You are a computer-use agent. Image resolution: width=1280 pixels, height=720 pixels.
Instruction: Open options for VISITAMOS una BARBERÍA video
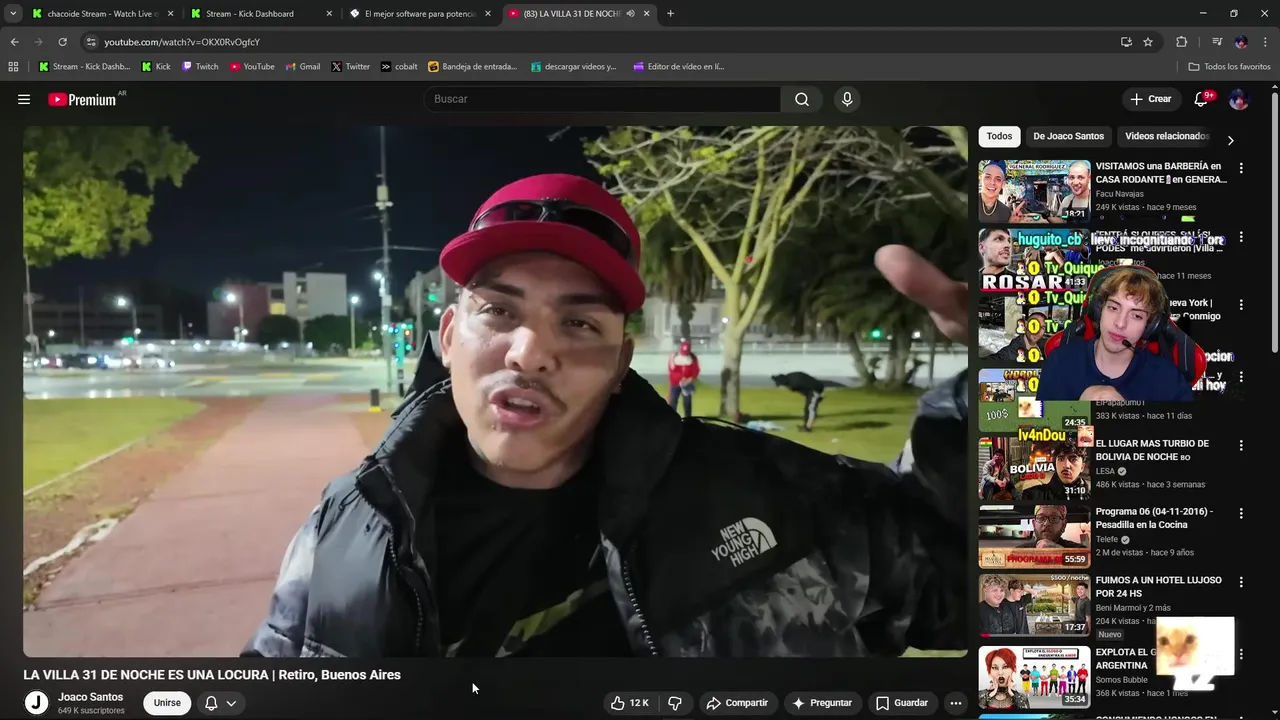click(x=1241, y=169)
